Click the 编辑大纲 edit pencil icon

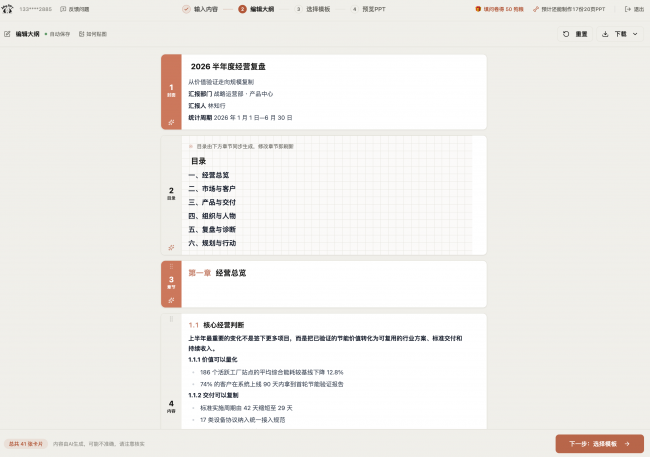(7, 34)
